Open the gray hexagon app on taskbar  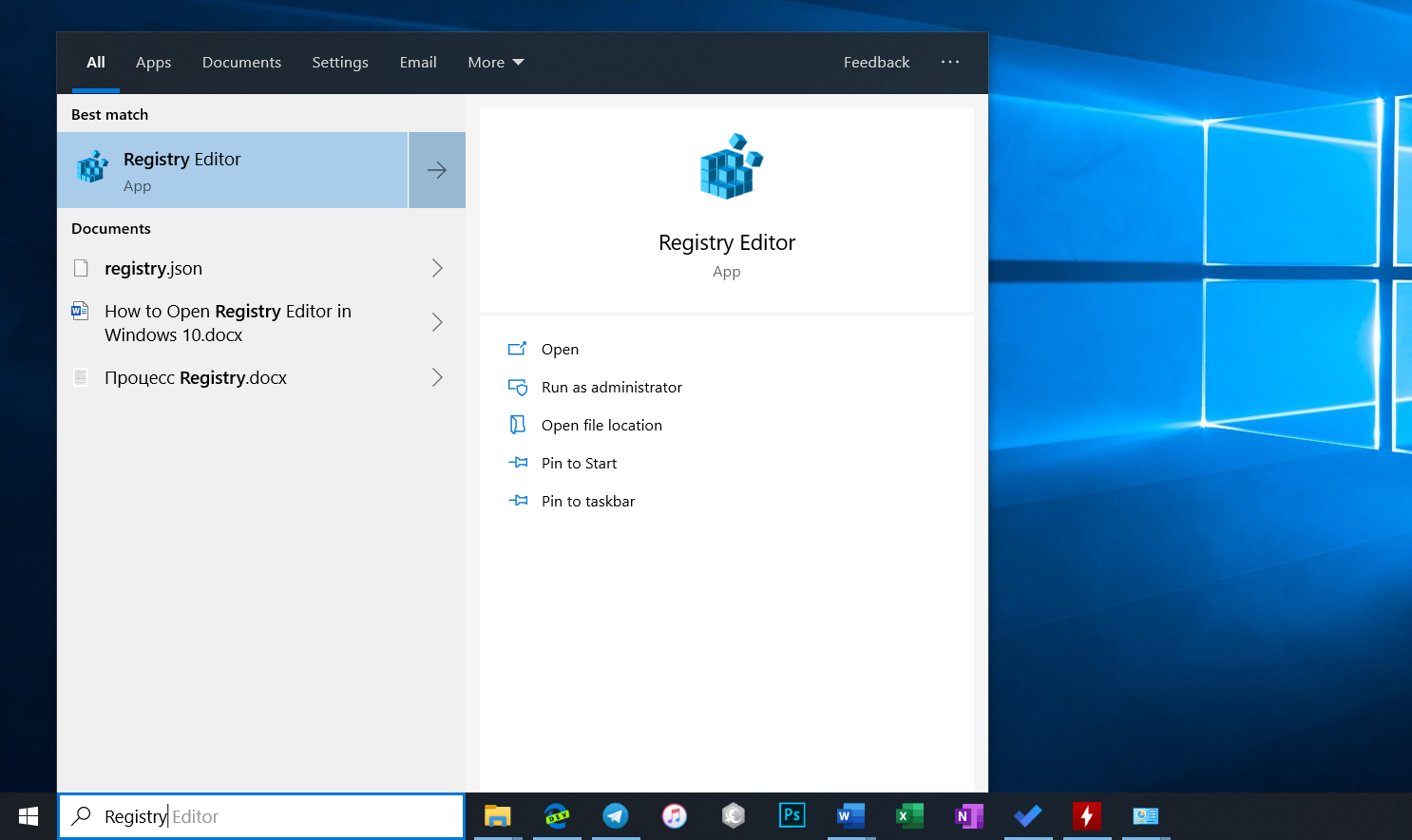tap(734, 815)
